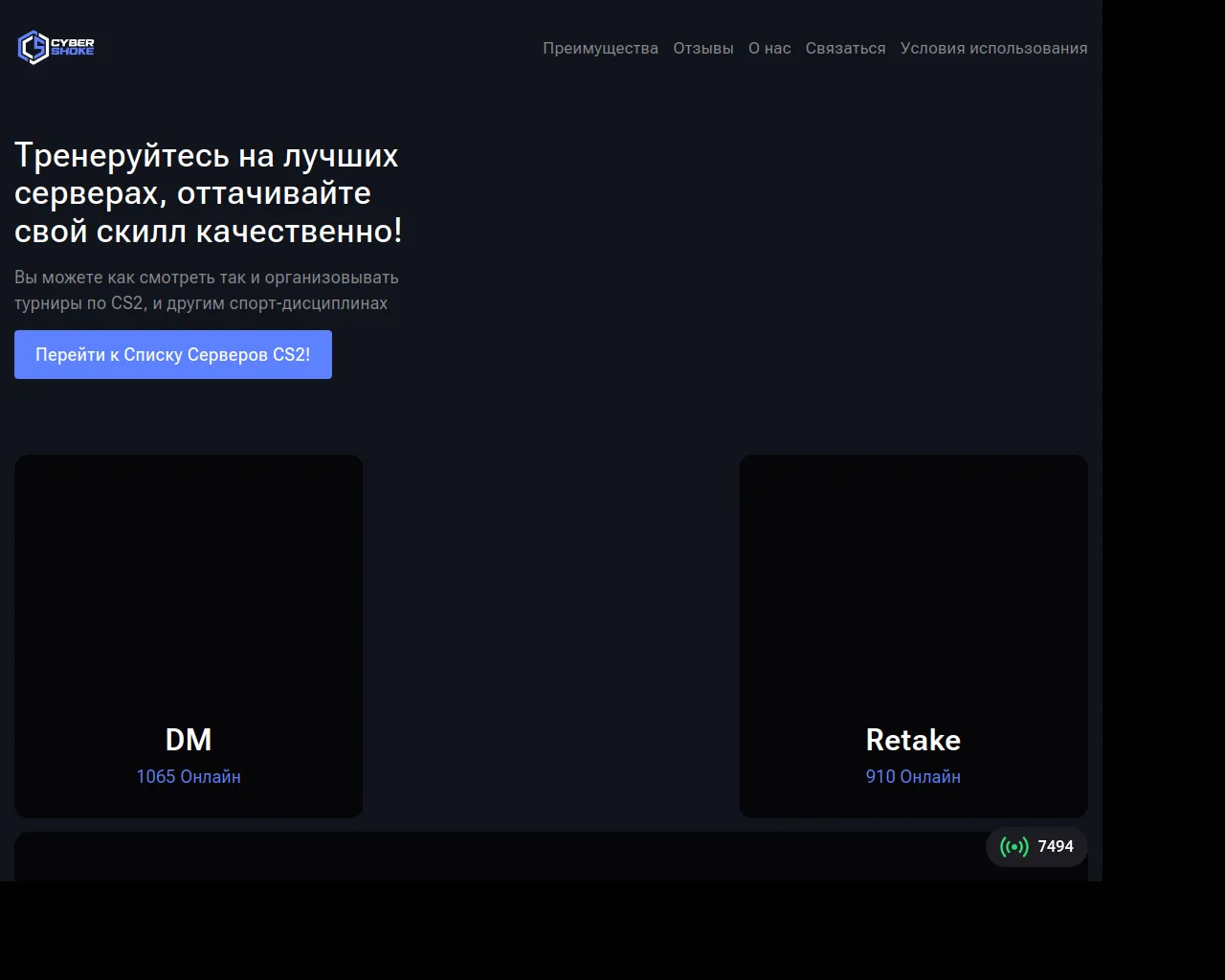Click the Тренеруйтесь на лучших серверах headline
1225x980 pixels.
209,193
